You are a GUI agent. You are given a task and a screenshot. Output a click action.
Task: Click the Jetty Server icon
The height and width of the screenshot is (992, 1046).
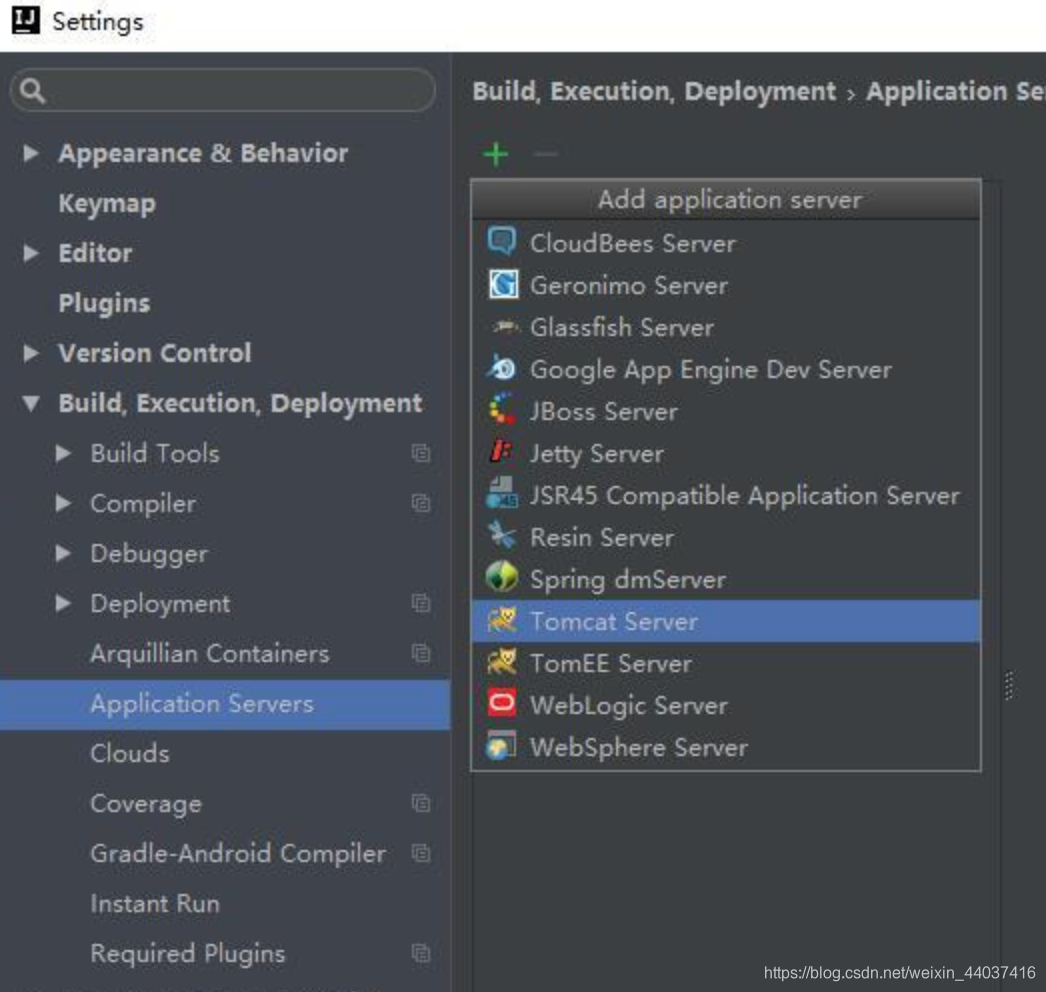[x=502, y=452]
